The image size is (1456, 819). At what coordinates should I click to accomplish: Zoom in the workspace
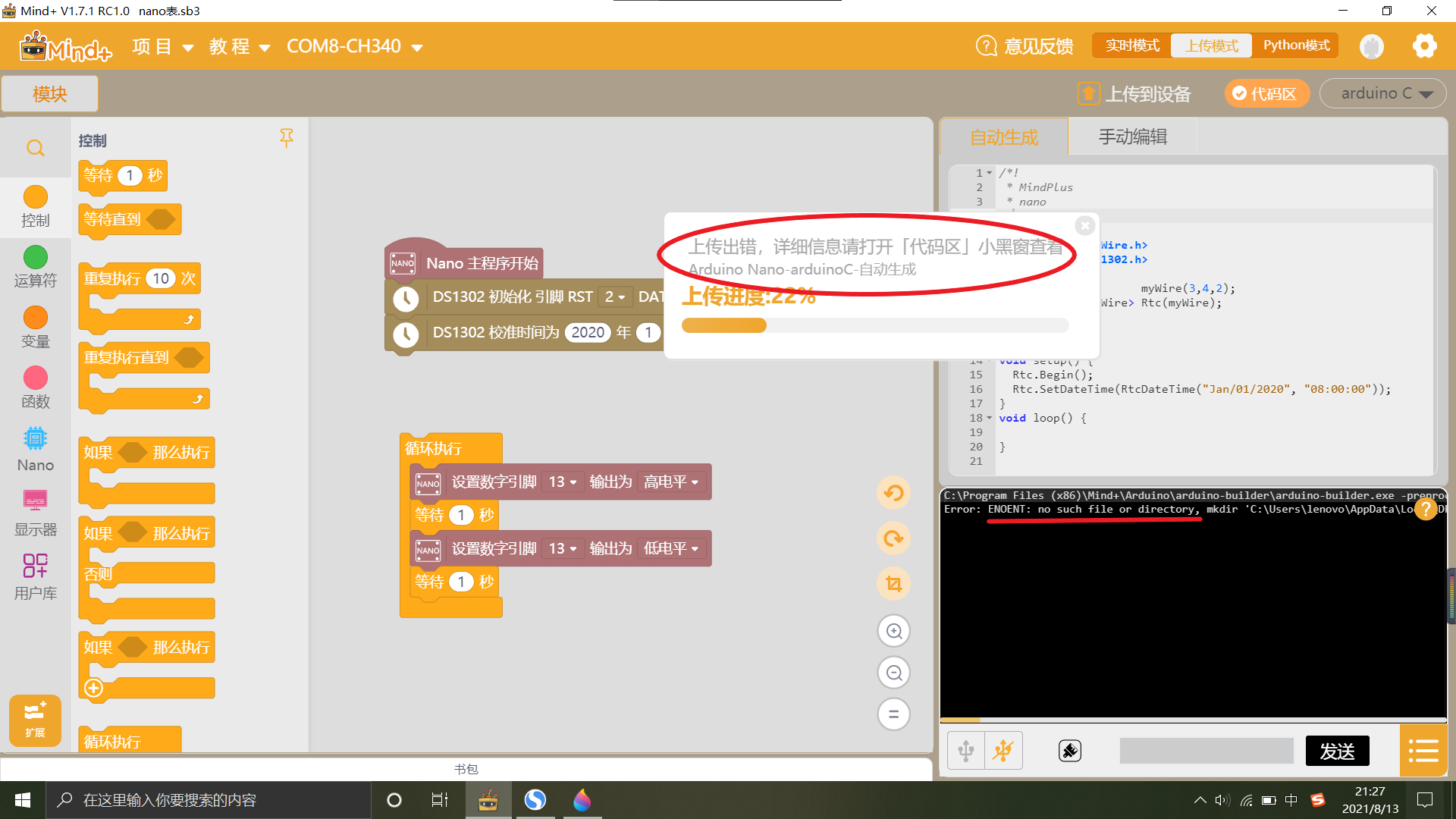pyautogui.click(x=894, y=631)
